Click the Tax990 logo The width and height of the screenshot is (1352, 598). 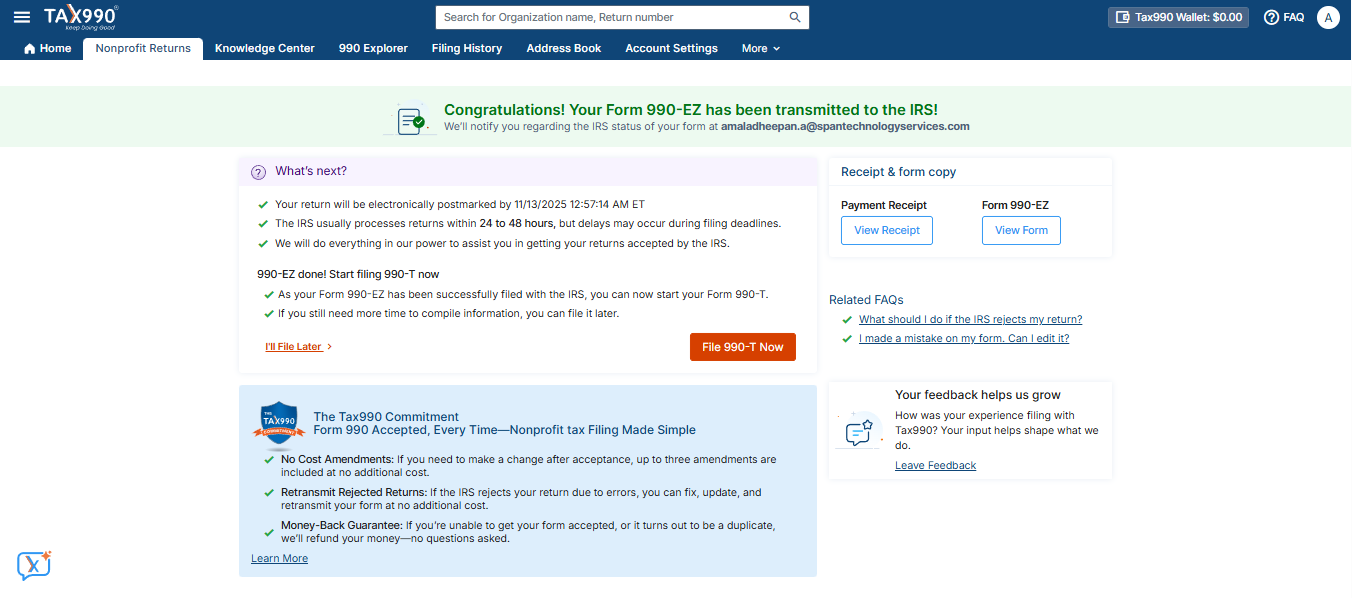[81, 17]
